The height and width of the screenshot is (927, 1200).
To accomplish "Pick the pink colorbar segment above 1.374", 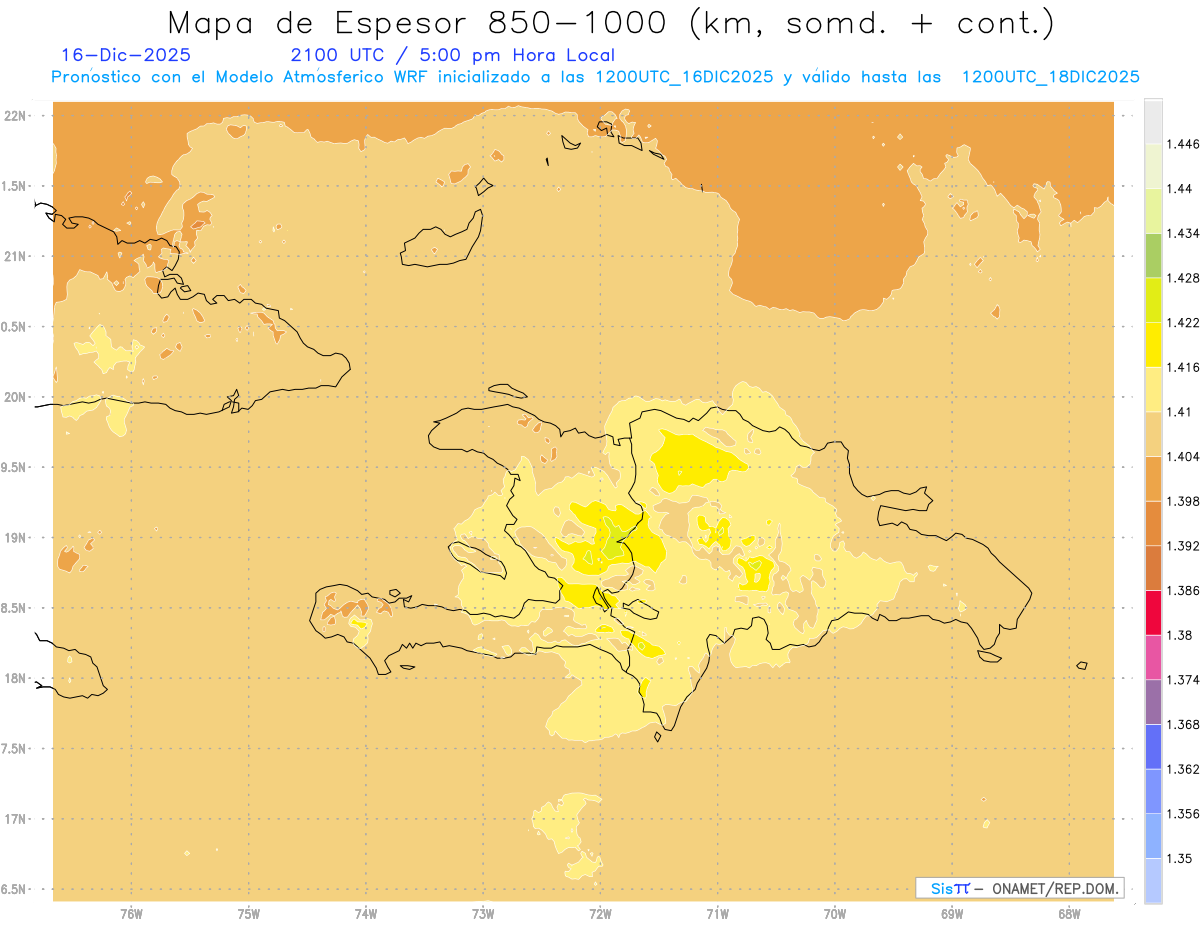I will click(1153, 657).
